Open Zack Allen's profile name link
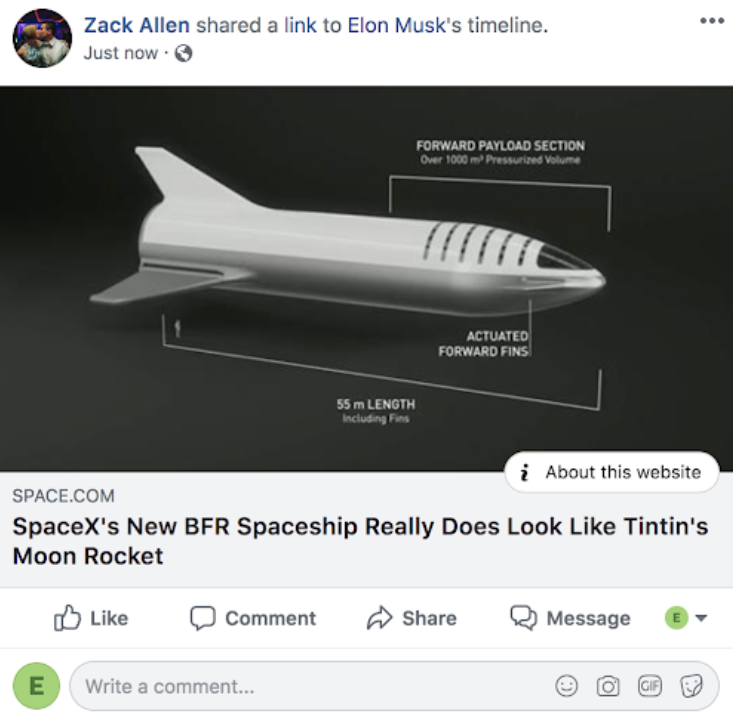 click(136, 26)
